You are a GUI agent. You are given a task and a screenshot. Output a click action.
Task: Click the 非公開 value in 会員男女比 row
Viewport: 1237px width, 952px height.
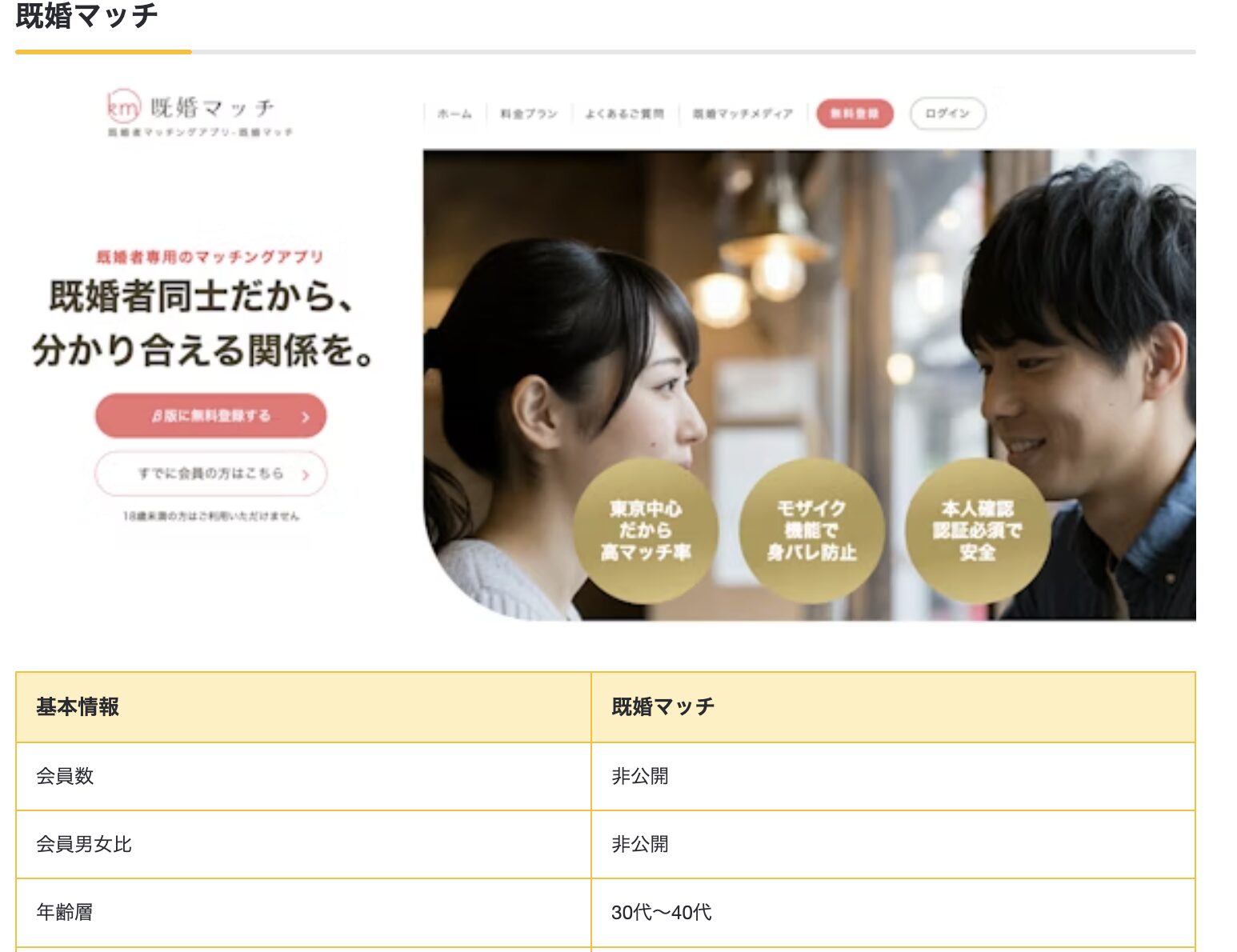(640, 844)
